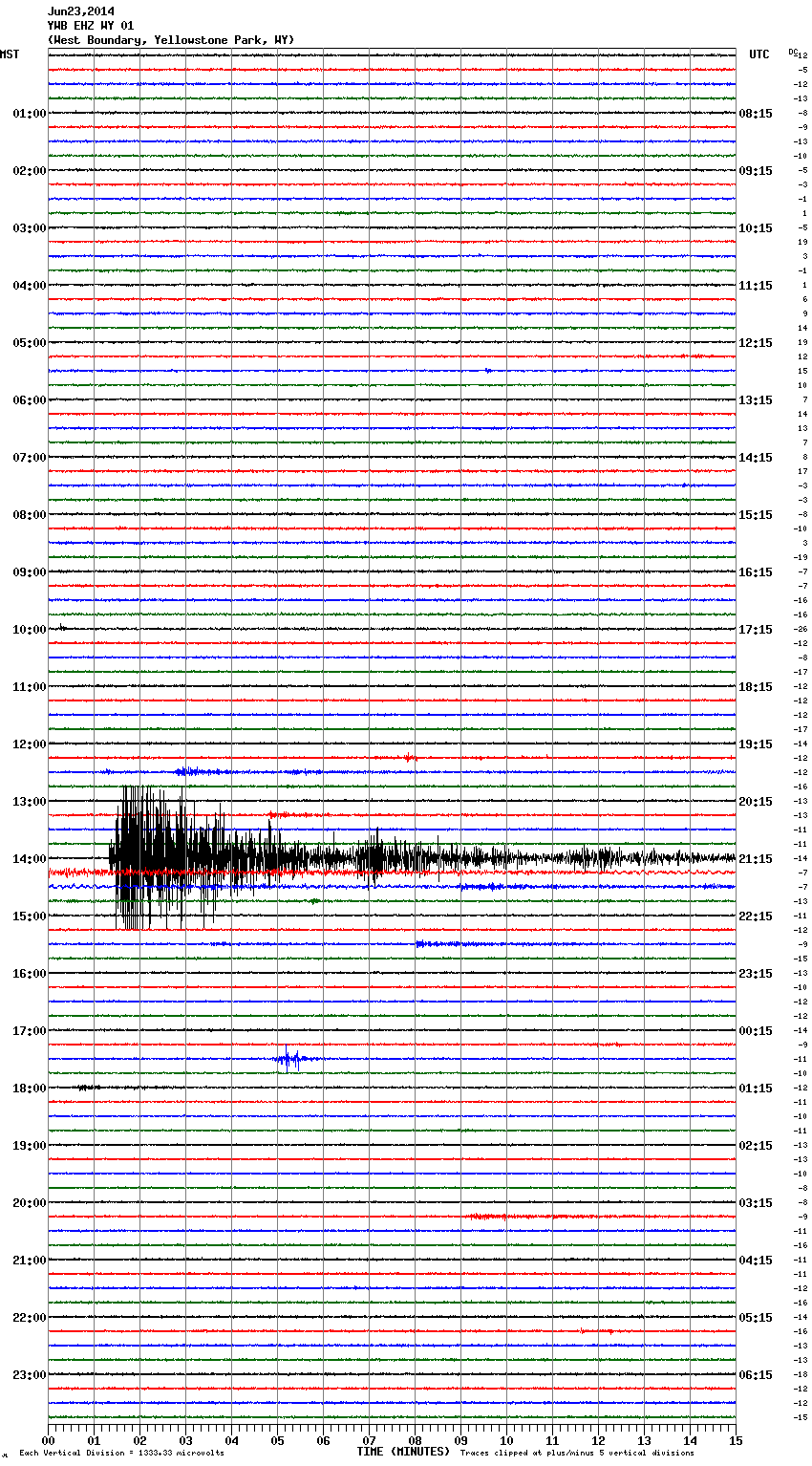This screenshot has width=812, height=1466.
Task: Select the 16:00 MST time label
Action: click(x=30, y=974)
